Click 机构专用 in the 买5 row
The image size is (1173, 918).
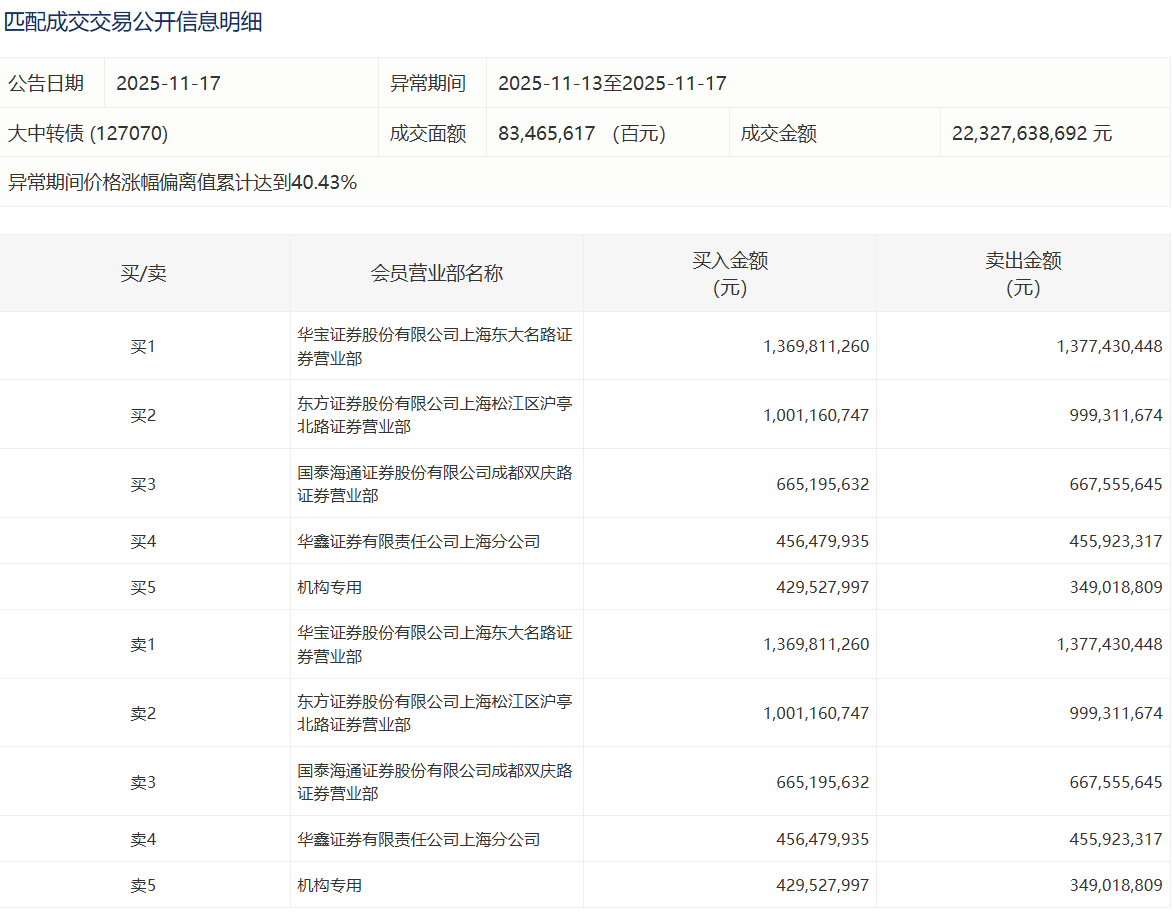[330, 587]
